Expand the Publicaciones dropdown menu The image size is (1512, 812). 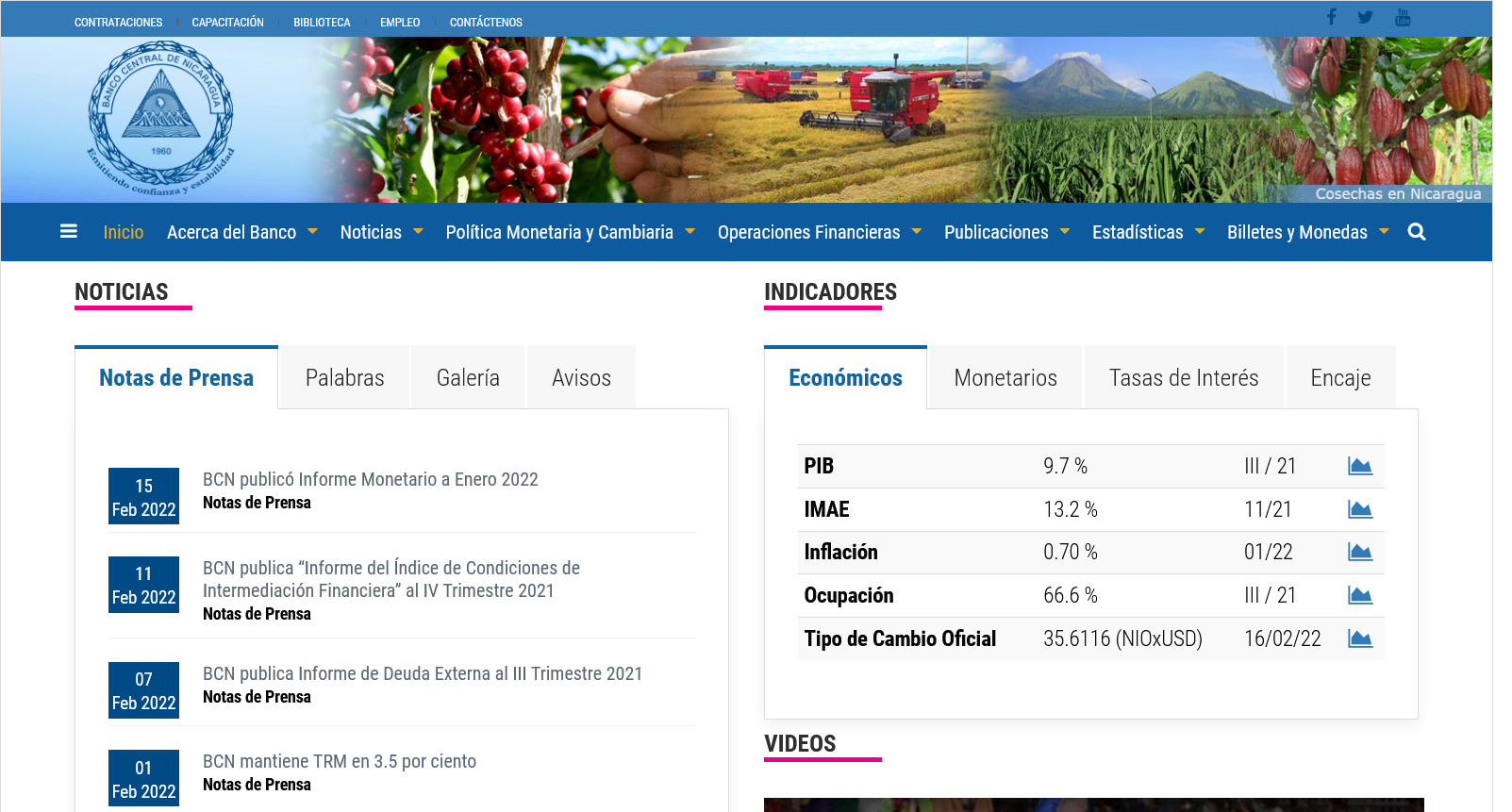pos(1006,232)
